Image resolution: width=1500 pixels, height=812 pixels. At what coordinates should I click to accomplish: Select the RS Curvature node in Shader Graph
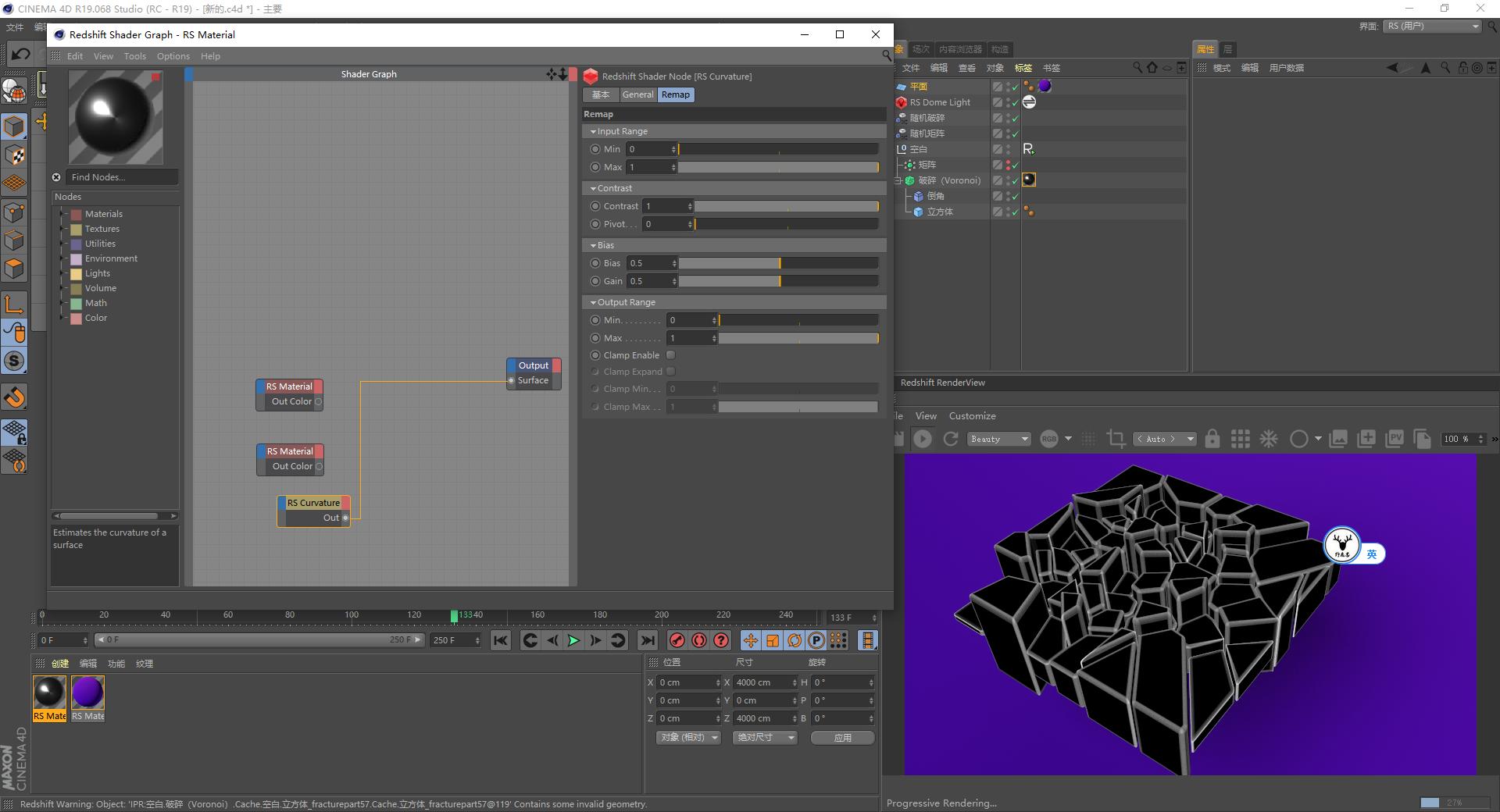312,503
